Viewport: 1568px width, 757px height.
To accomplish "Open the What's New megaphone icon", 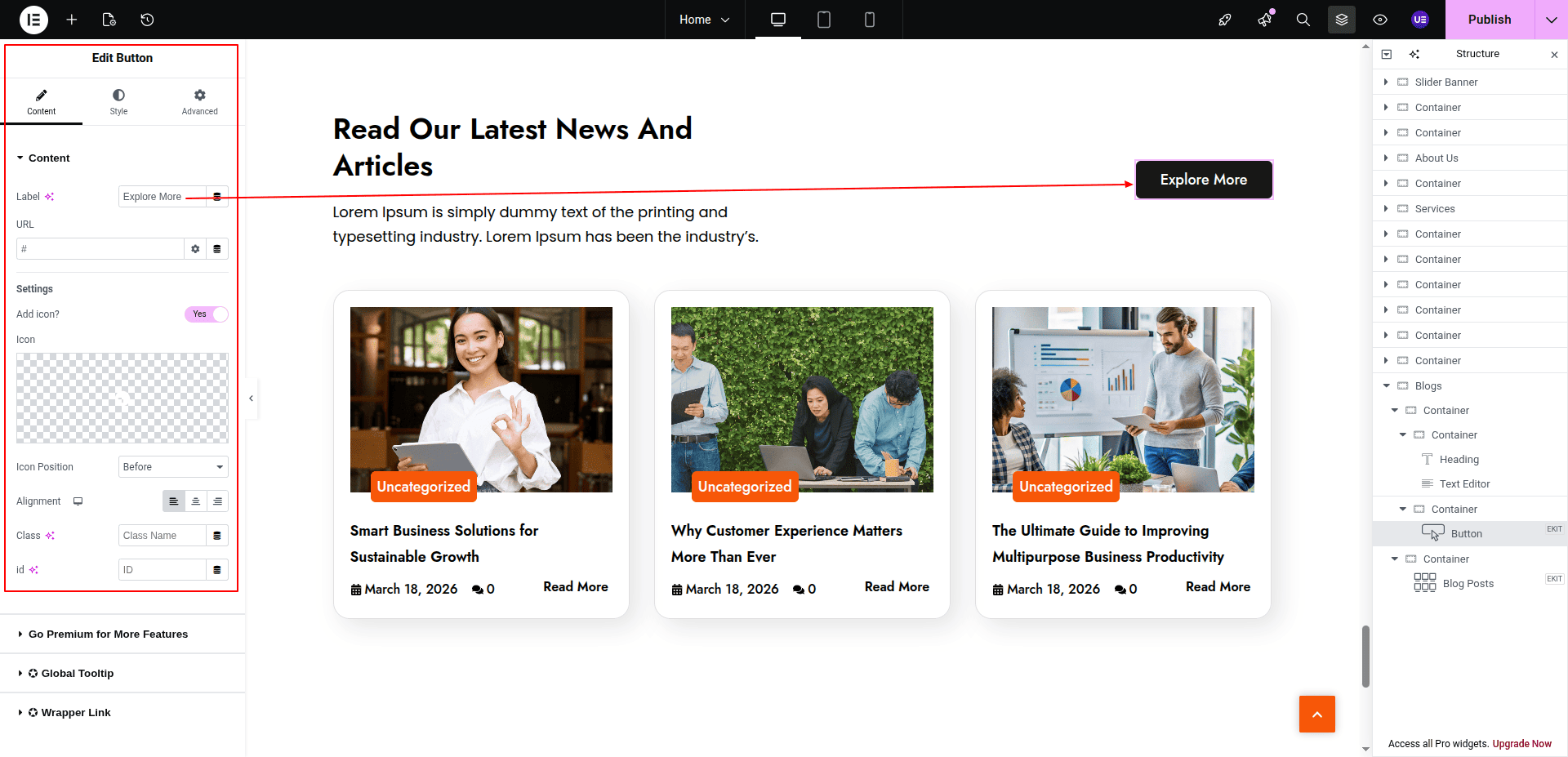I will (x=1264, y=20).
